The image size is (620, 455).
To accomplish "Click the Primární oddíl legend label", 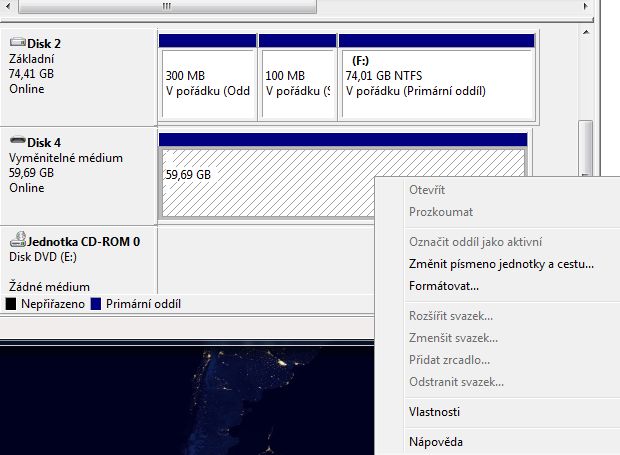I will click(x=143, y=304).
